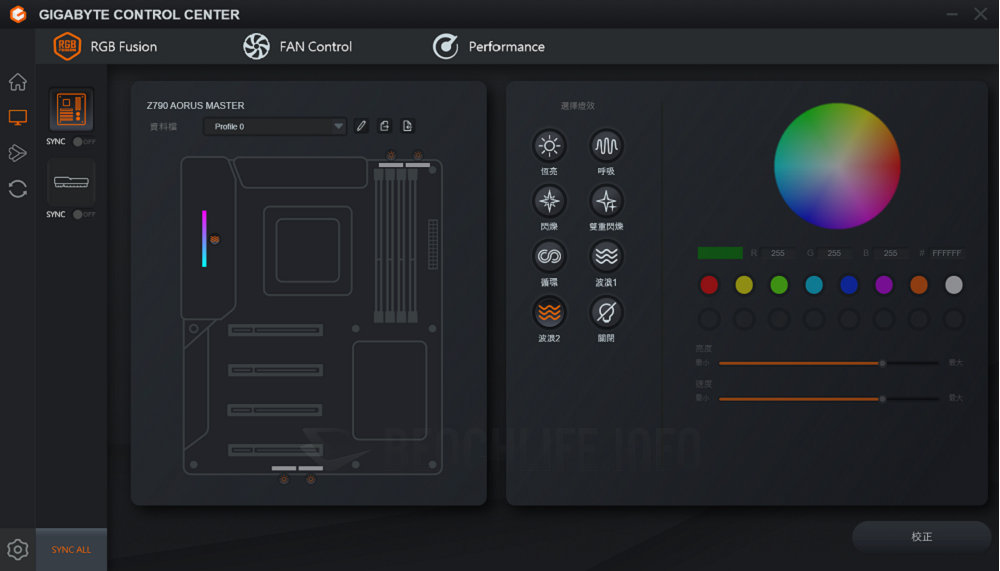This screenshot has width=1000, height=571.
Task: Switch to the FAN Control tab
Action: (x=298, y=46)
